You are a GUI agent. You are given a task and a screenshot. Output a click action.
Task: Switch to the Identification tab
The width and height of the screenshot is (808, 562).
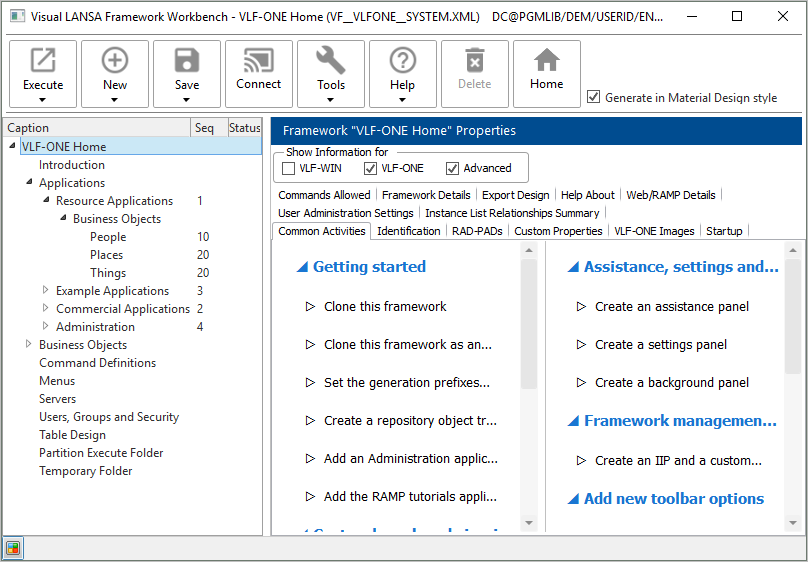coord(409,231)
